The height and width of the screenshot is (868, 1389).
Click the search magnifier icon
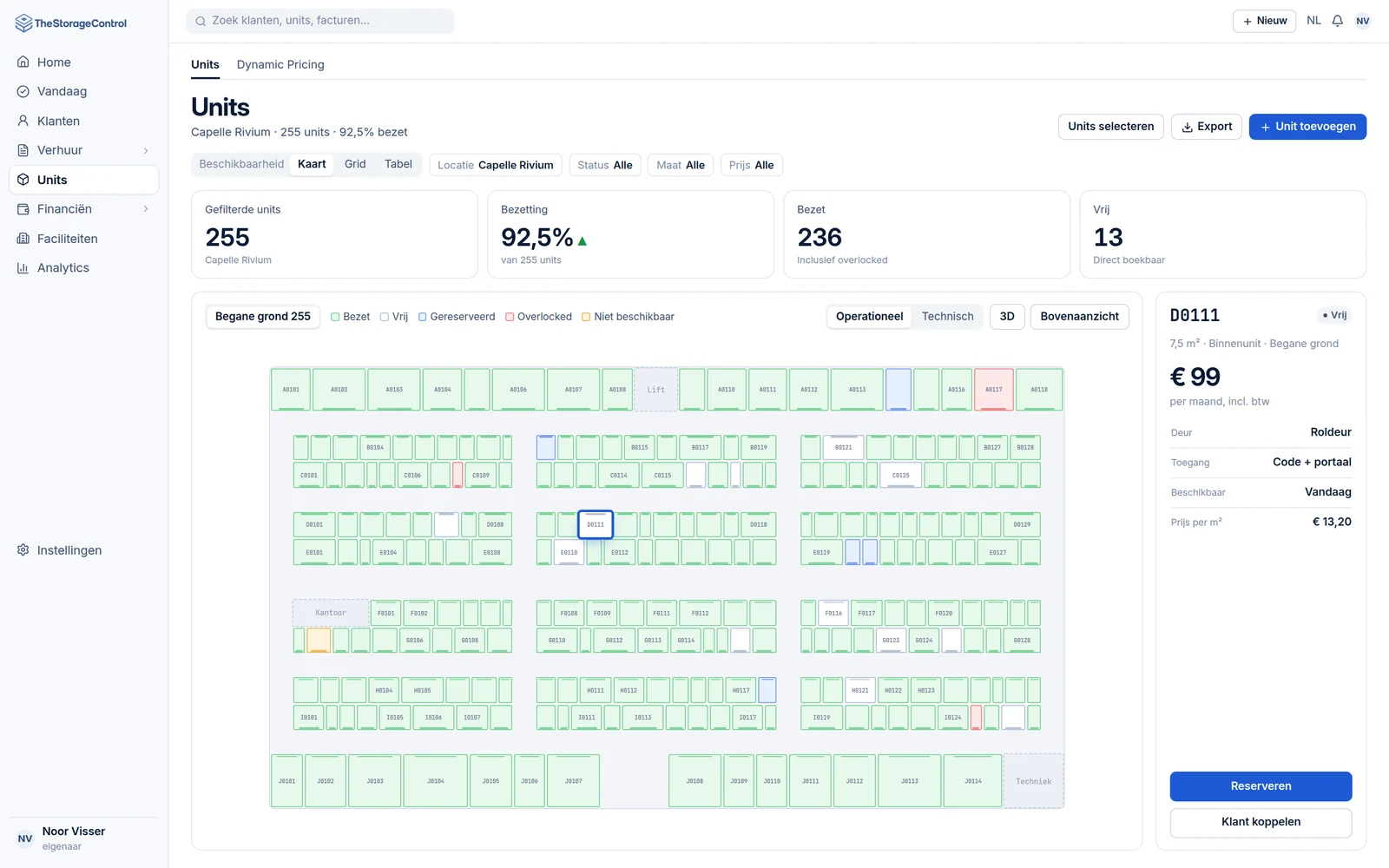click(x=201, y=21)
